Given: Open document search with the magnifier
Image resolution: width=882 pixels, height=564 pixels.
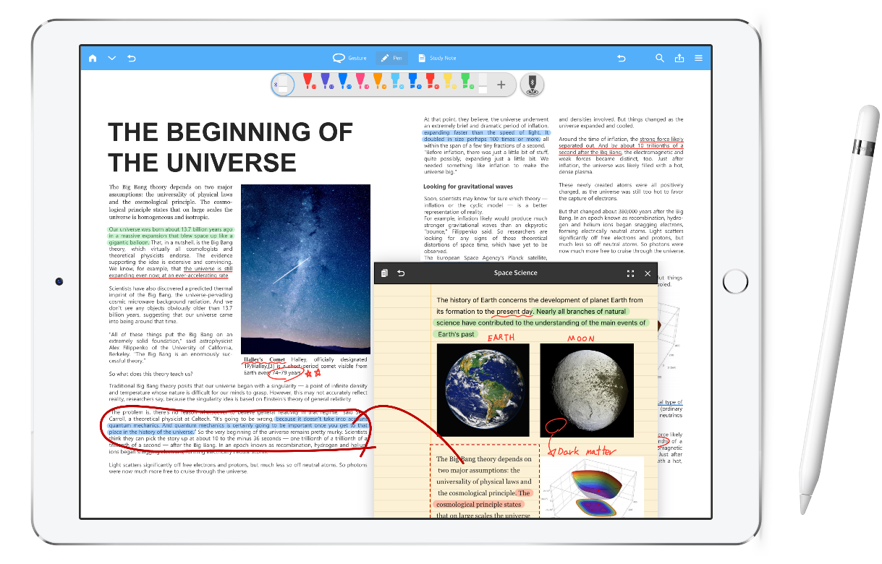Looking at the screenshot, I should click(x=659, y=58).
